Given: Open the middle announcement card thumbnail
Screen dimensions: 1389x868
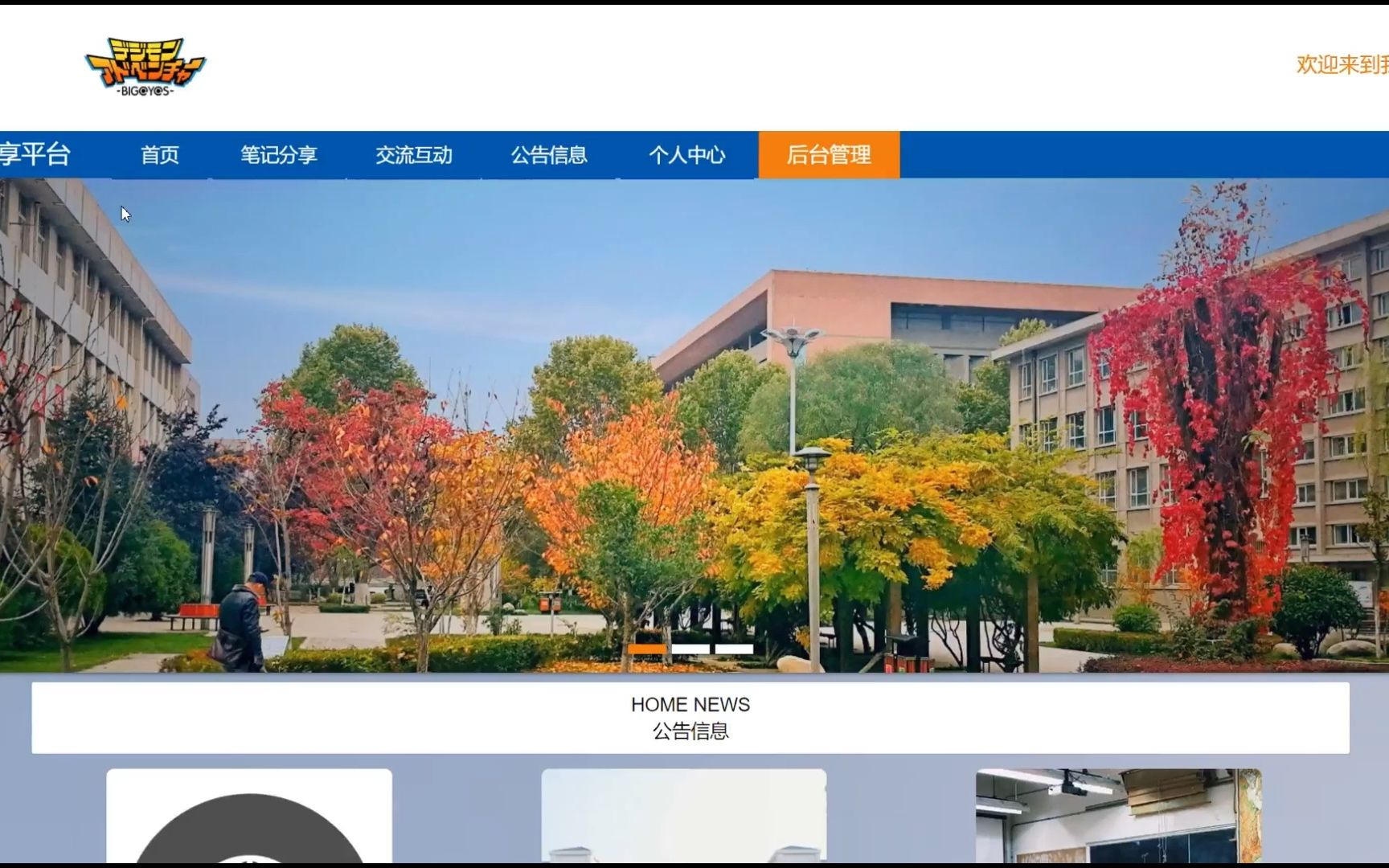Looking at the screenshot, I should tap(684, 816).
